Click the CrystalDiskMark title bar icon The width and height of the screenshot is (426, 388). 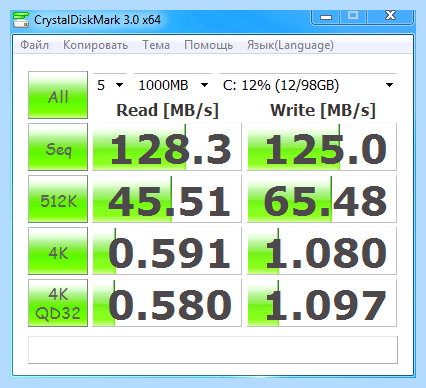(x=21, y=20)
